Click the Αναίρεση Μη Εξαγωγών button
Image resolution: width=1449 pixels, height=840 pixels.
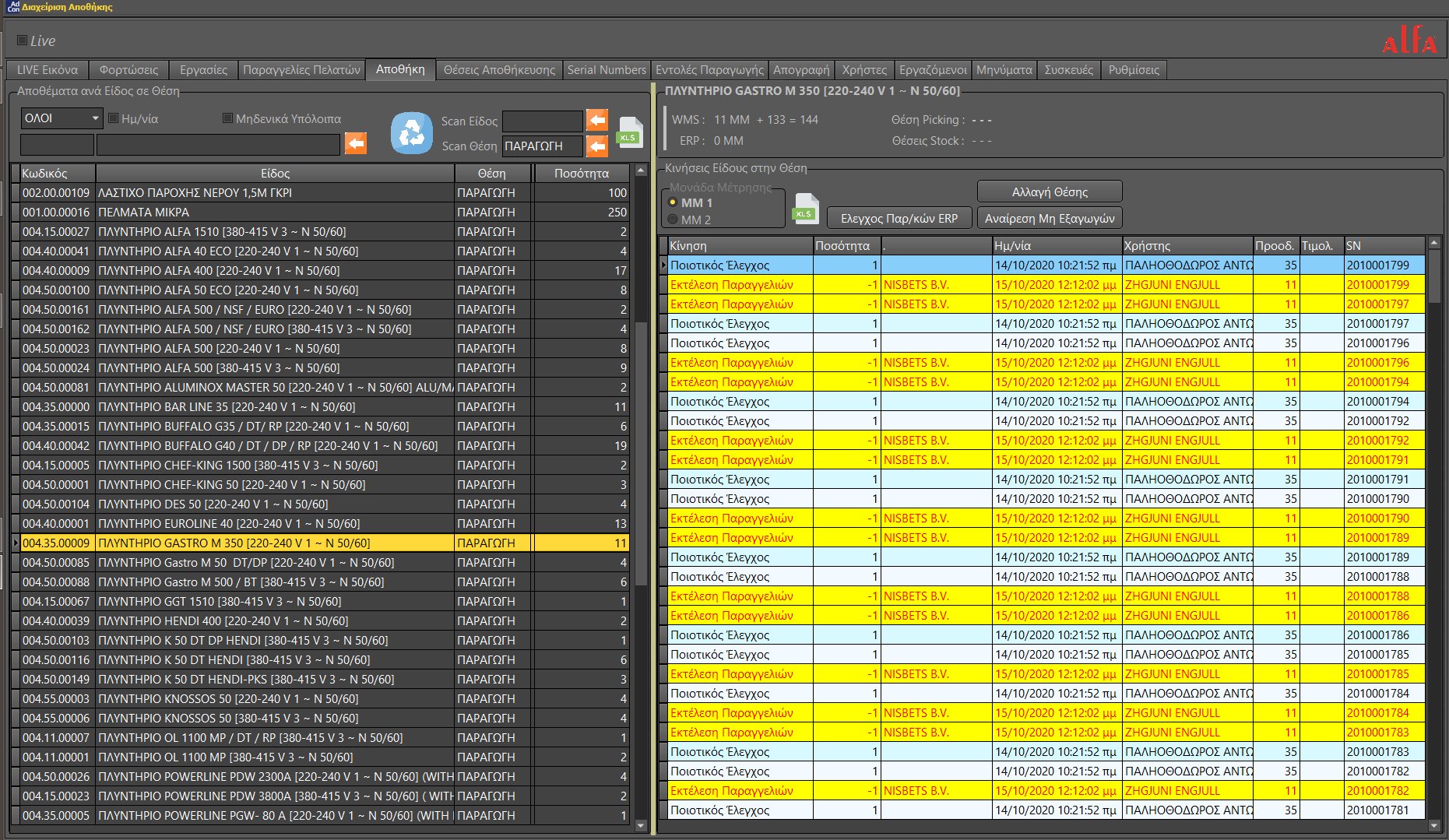click(x=1050, y=219)
